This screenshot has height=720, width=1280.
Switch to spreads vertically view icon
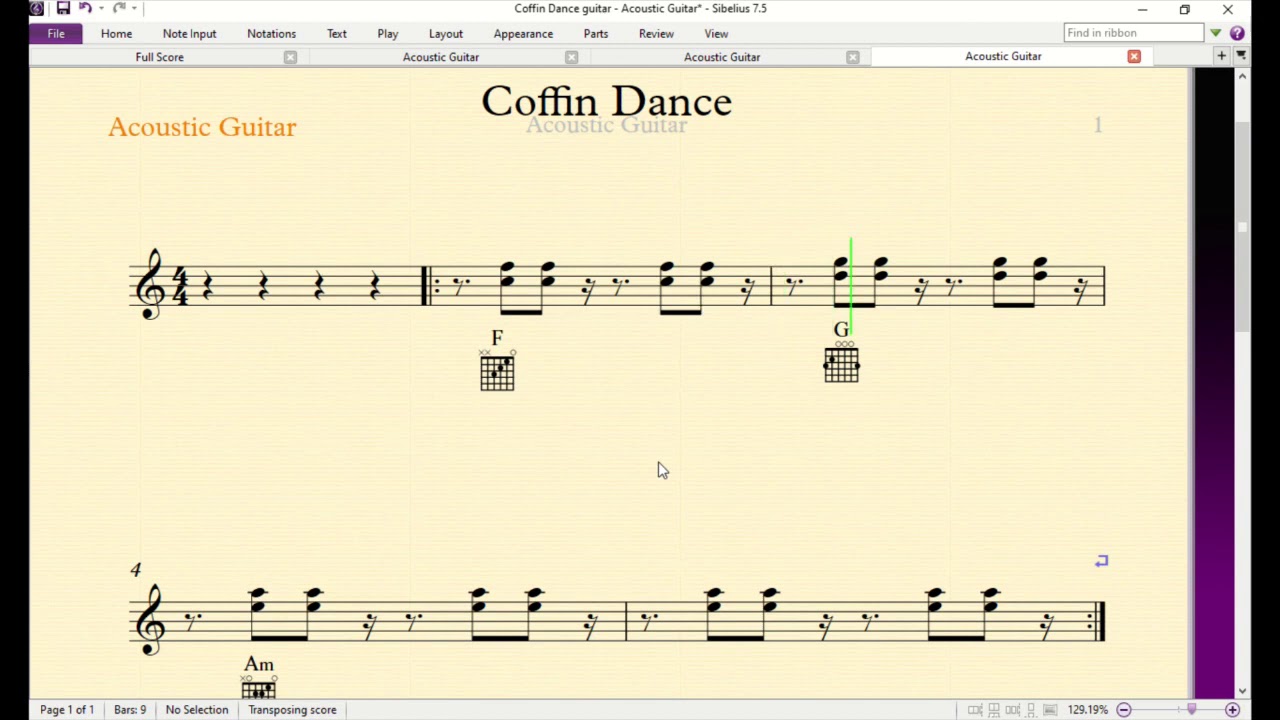pyautogui.click(x=994, y=710)
